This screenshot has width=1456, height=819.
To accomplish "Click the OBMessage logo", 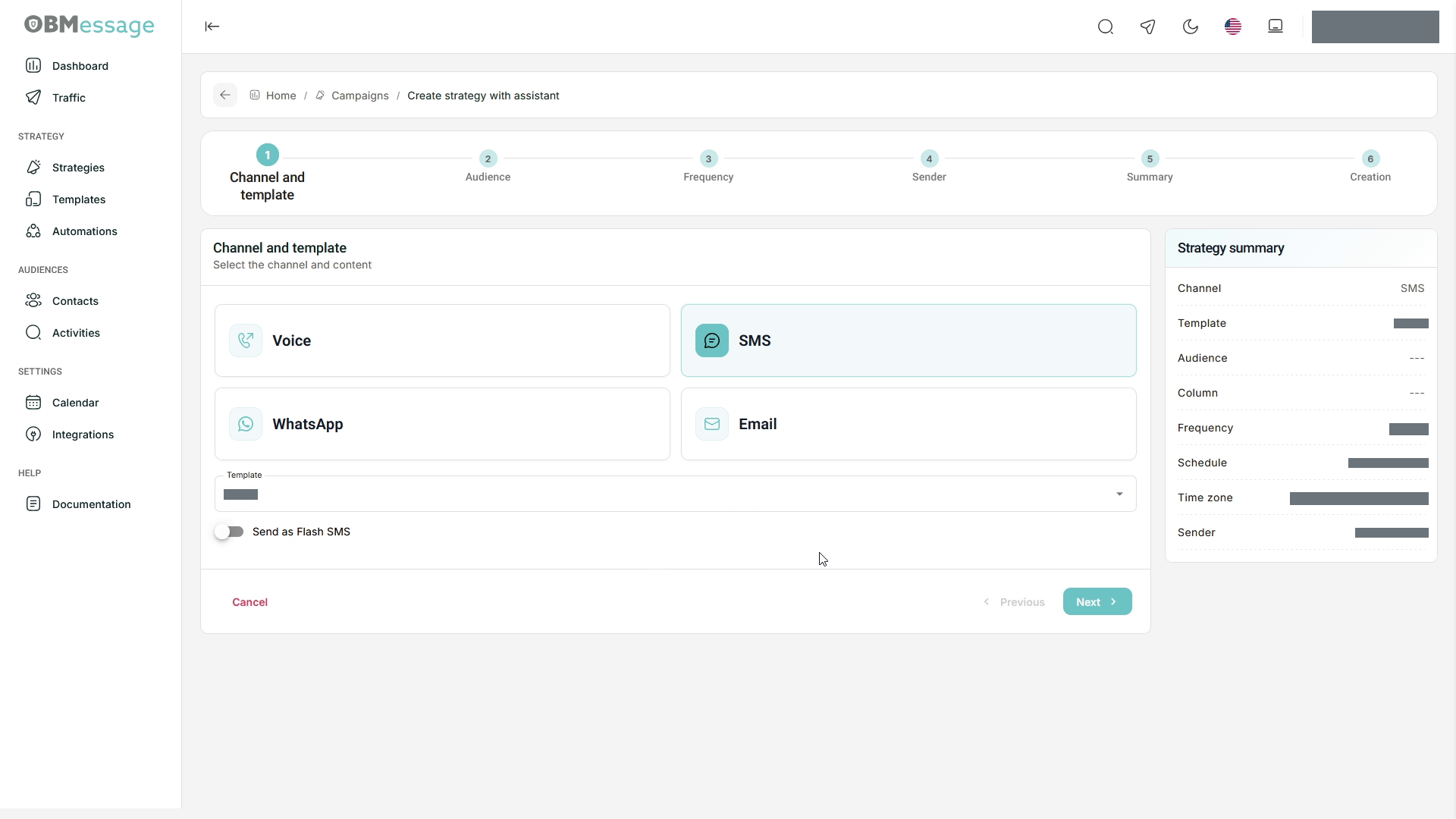I will point(89,26).
